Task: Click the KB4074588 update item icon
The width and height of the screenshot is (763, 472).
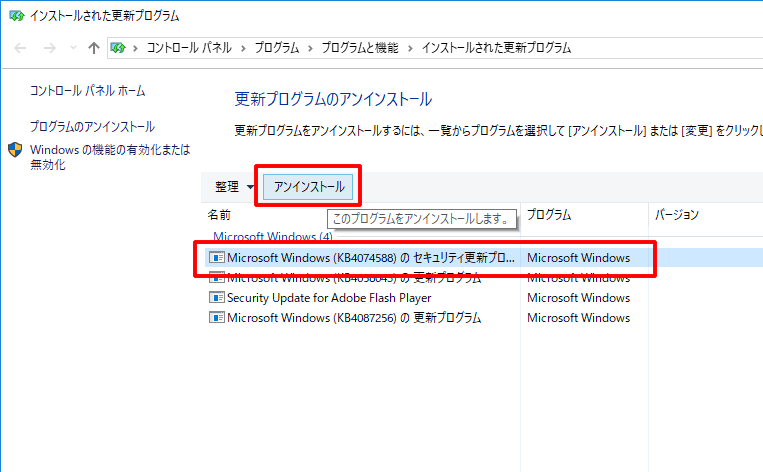Action: click(216, 258)
